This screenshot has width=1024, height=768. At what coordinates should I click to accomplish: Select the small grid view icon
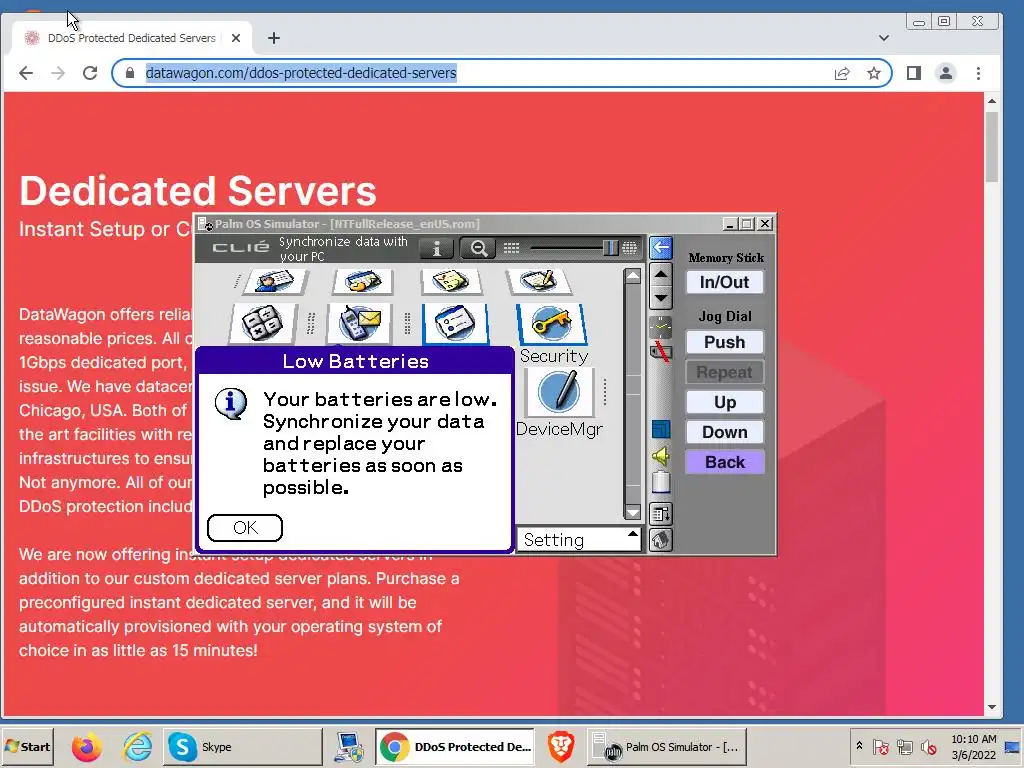[511, 248]
